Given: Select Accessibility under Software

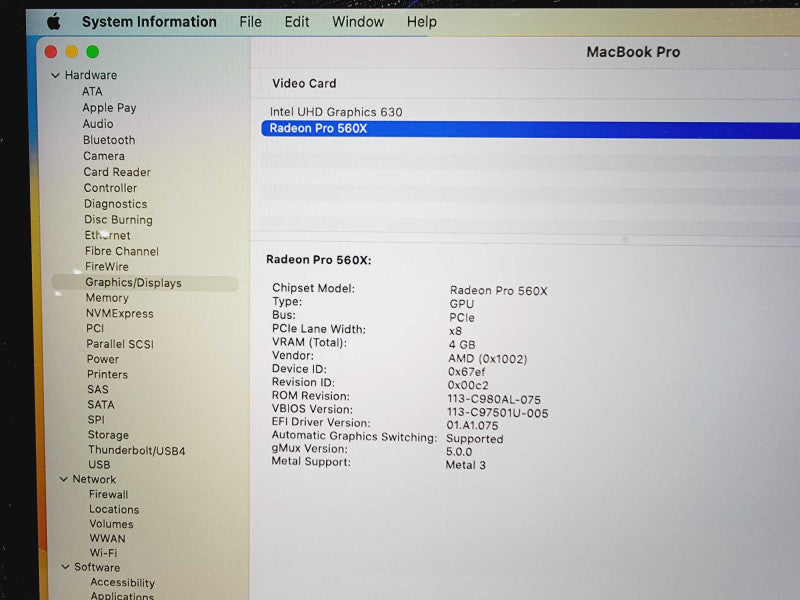Looking at the screenshot, I should pos(122,583).
